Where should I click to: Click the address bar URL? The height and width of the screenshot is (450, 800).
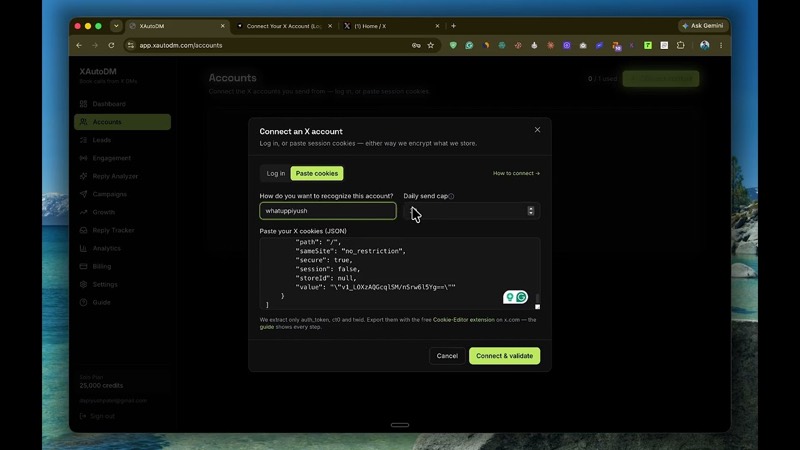[x=181, y=45]
